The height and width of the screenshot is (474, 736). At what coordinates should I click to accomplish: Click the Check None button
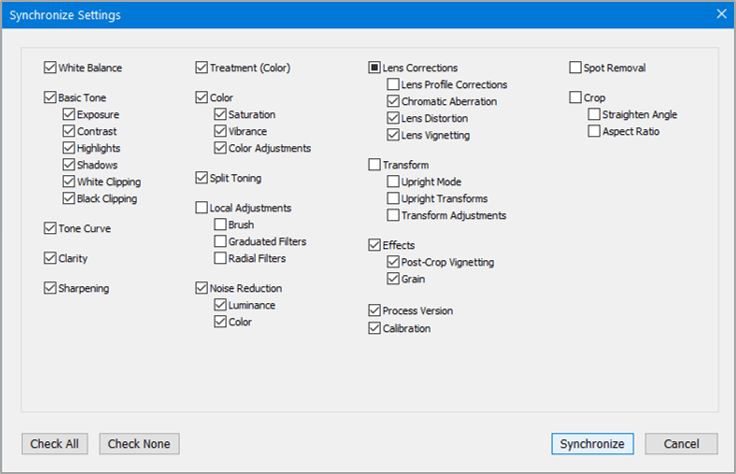pos(139,444)
